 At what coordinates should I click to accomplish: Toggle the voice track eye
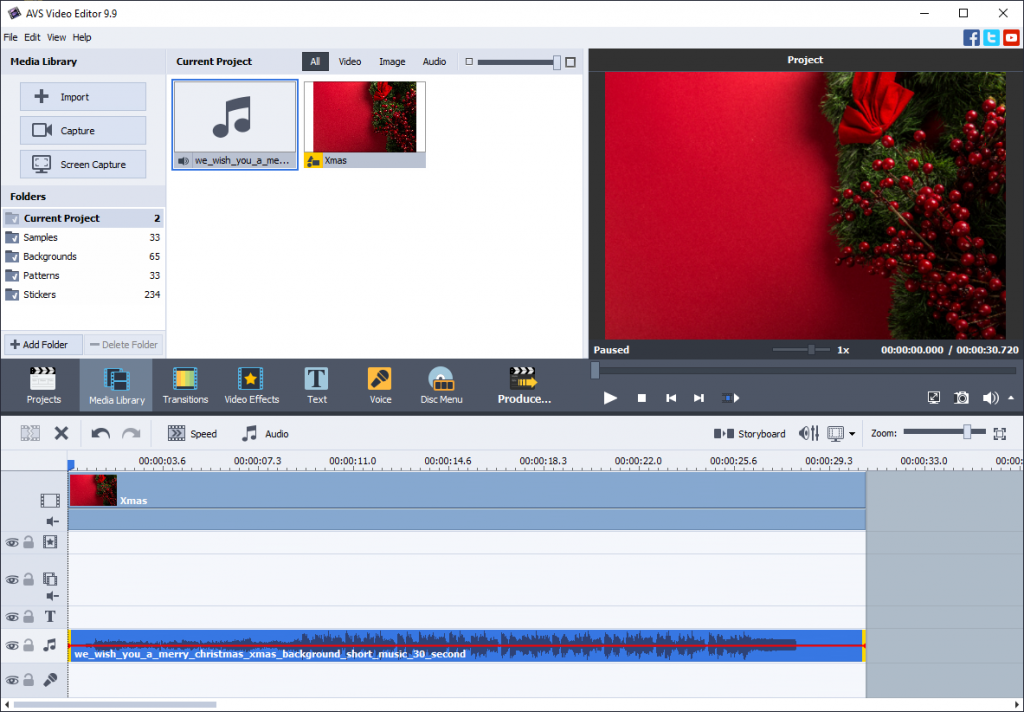12,680
